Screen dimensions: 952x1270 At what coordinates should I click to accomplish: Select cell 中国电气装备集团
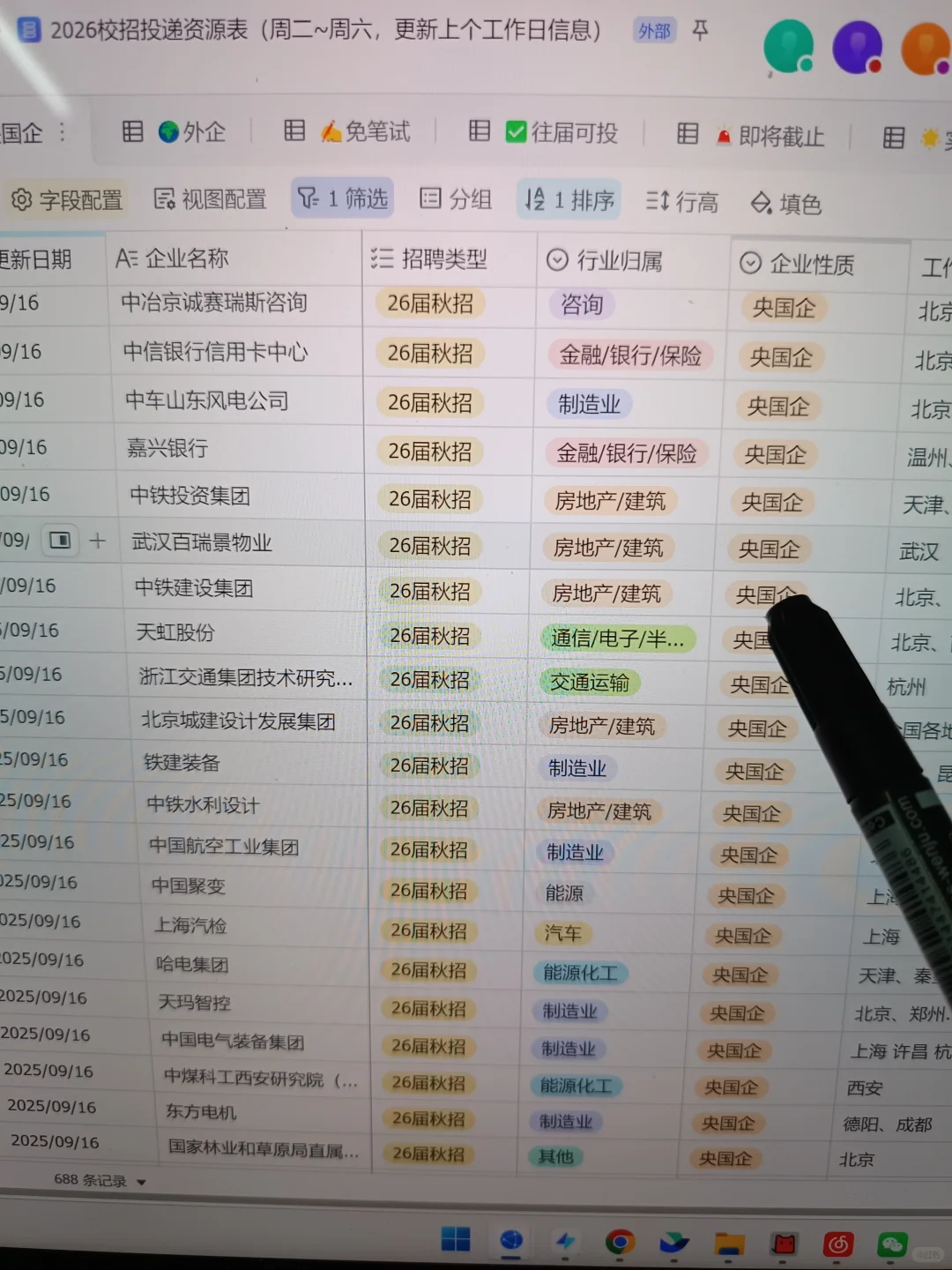tap(233, 1041)
